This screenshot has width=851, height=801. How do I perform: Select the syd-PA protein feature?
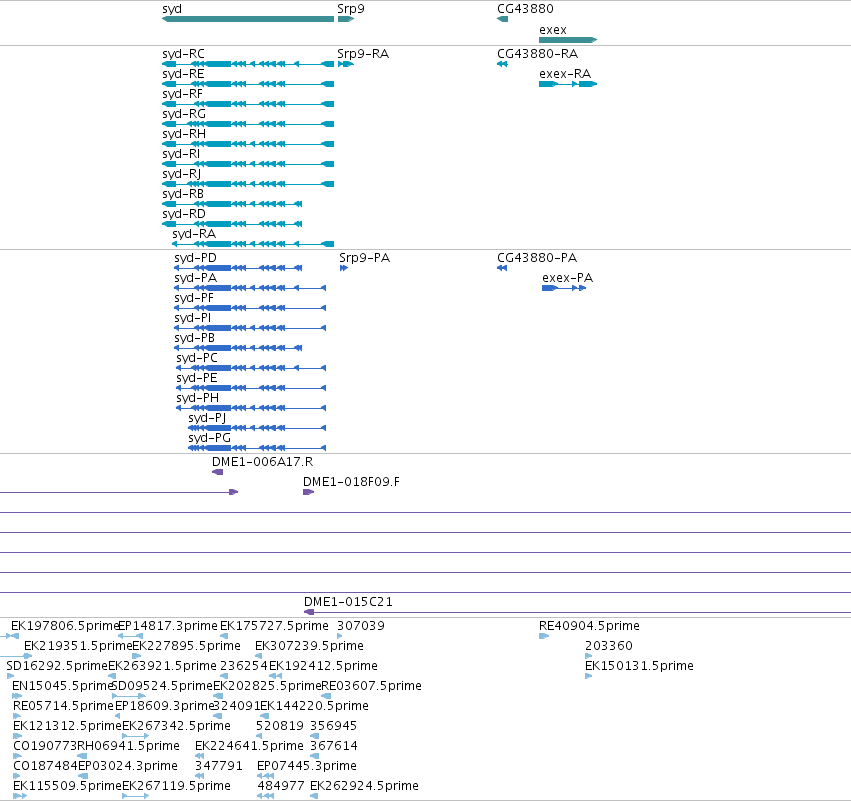pyautogui.click(x=250, y=288)
